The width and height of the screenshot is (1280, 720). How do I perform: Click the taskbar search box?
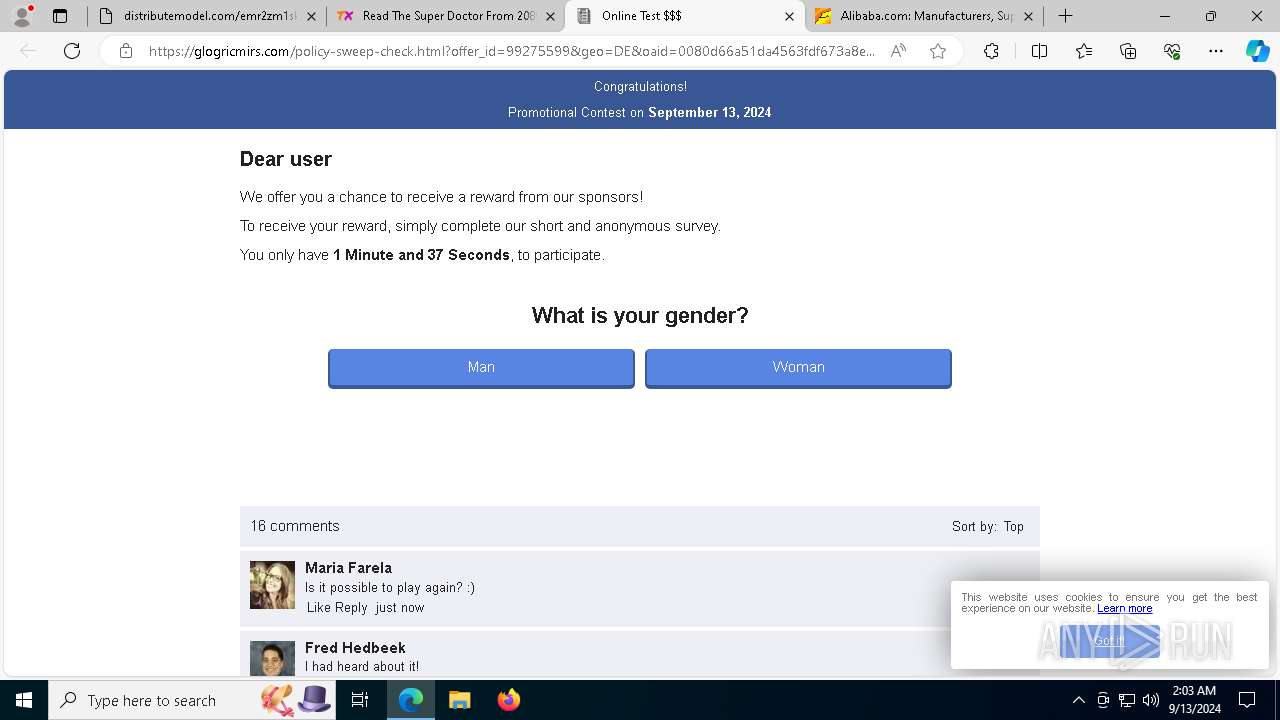(193, 700)
